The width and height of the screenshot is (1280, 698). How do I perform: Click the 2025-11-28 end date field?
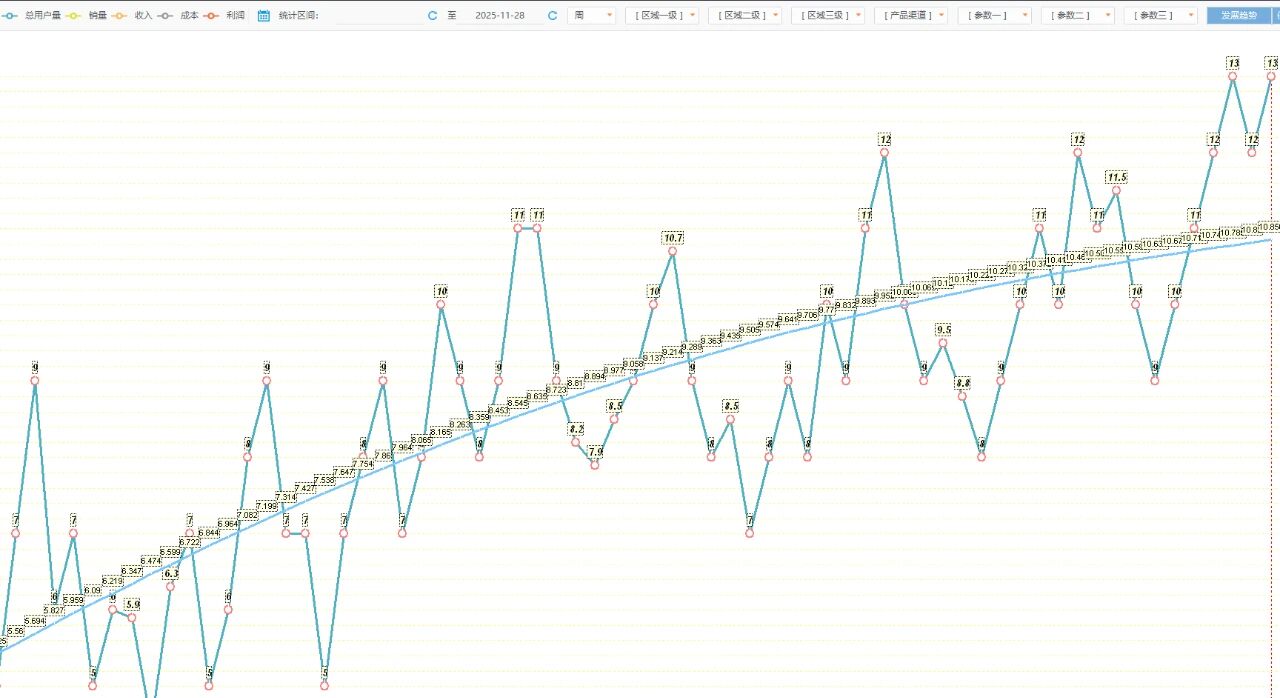coord(499,16)
